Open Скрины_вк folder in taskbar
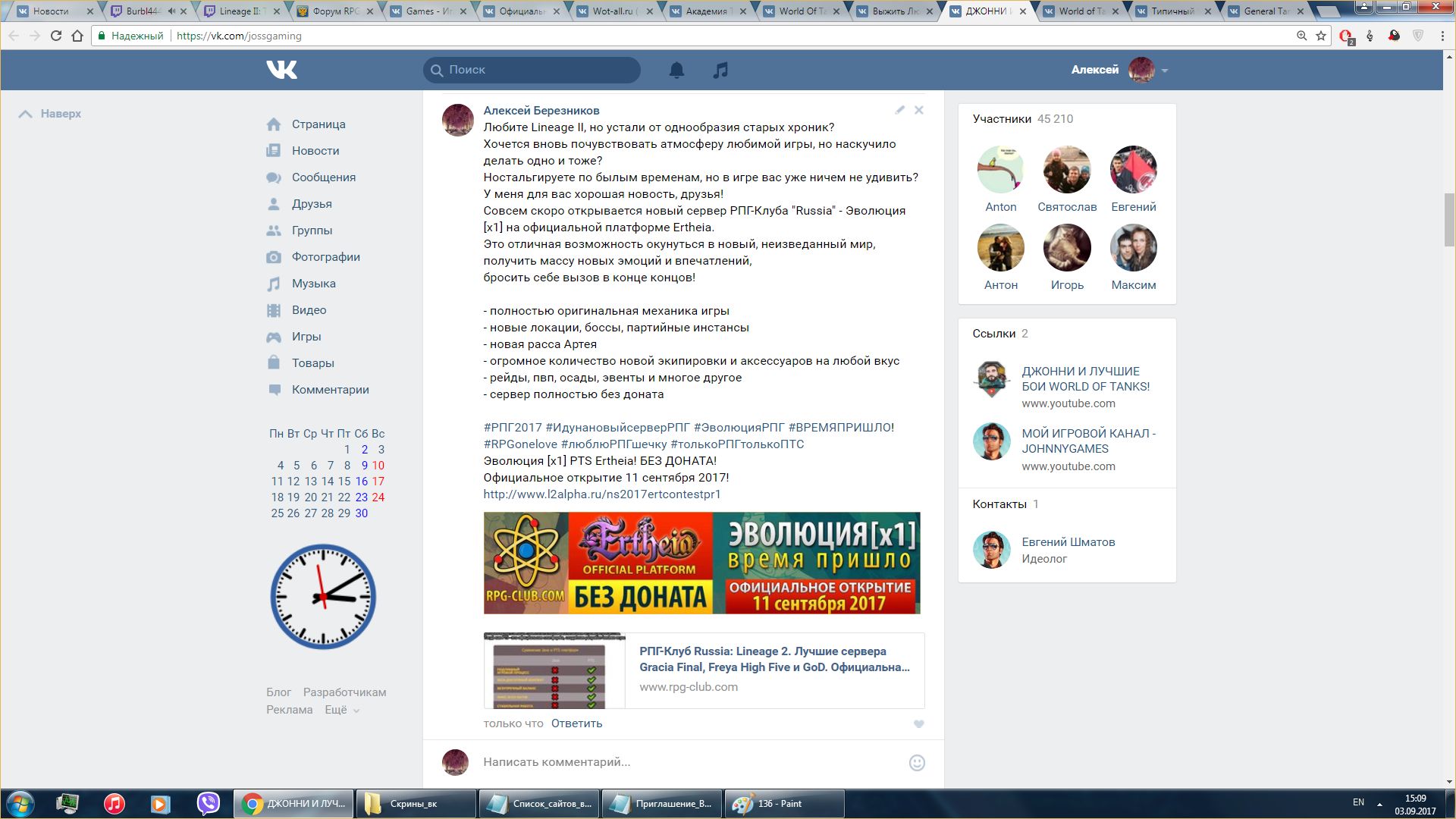 coord(416,804)
